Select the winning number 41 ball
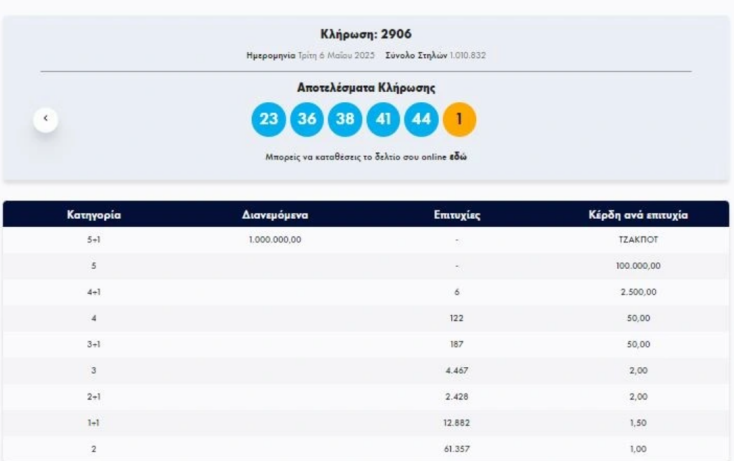 tap(383, 120)
